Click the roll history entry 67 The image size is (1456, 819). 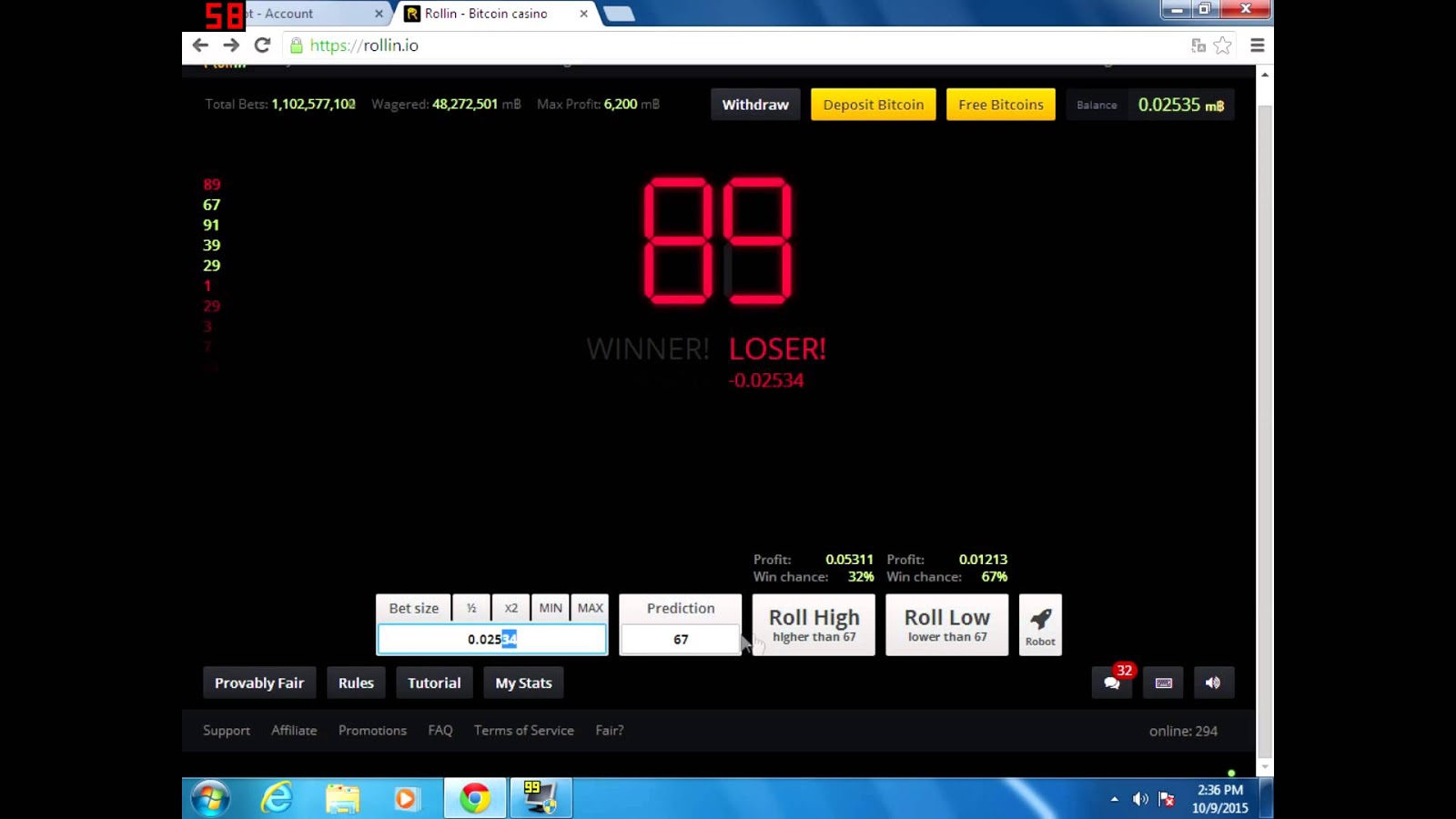click(211, 205)
